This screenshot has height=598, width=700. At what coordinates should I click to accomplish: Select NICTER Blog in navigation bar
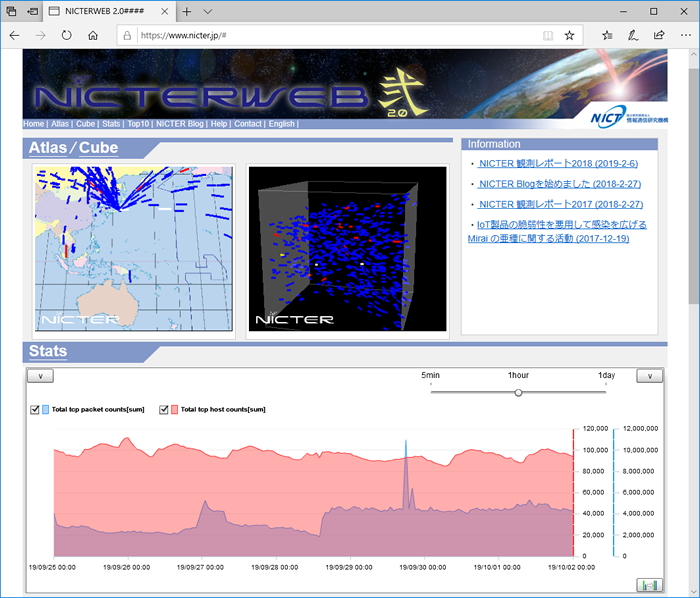click(180, 124)
